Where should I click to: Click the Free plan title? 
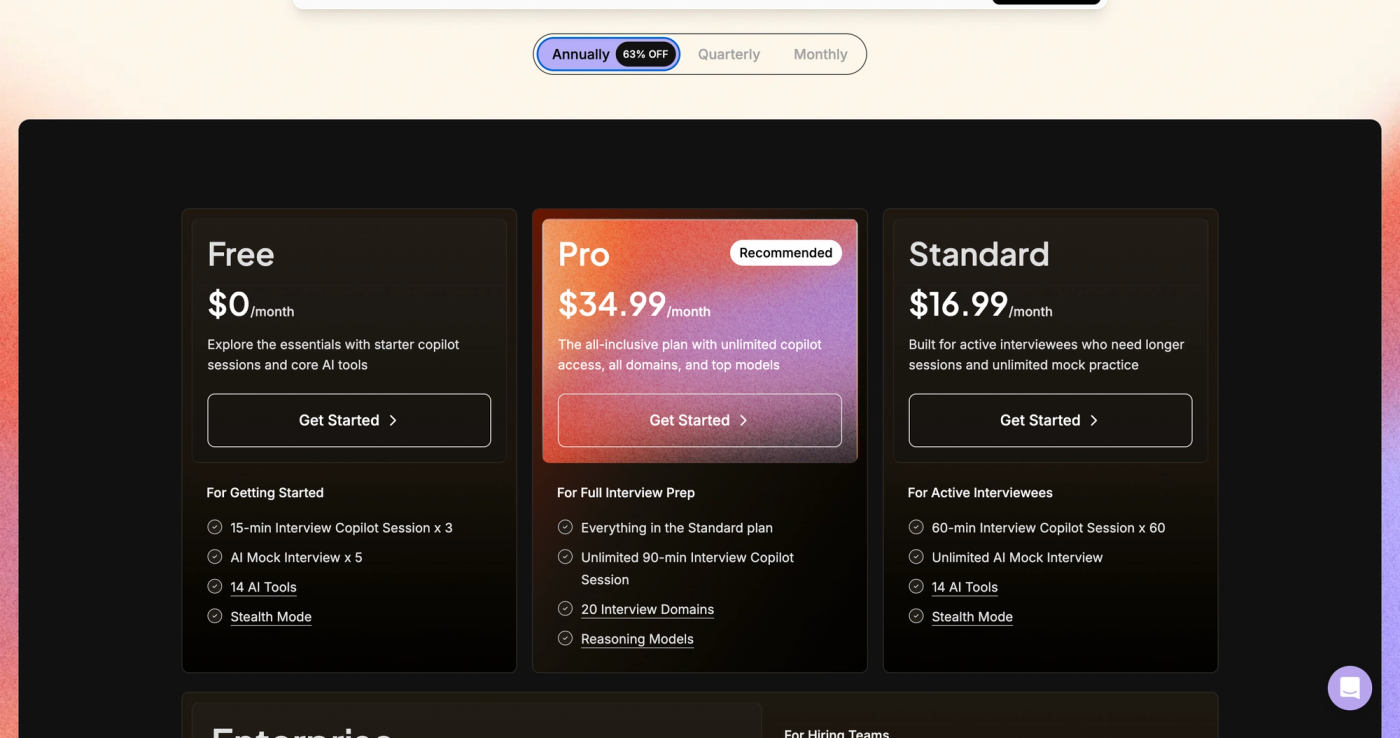point(241,254)
